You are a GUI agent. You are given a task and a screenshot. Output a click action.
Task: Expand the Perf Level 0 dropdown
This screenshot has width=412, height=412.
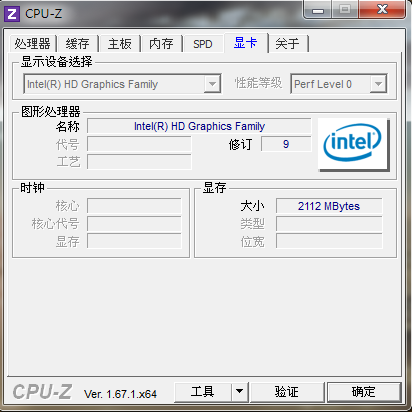point(378,84)
